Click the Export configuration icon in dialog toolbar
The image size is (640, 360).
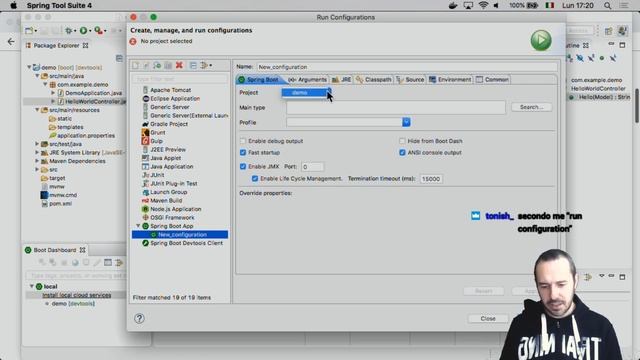pyautogui.click(x=157, y=65)
